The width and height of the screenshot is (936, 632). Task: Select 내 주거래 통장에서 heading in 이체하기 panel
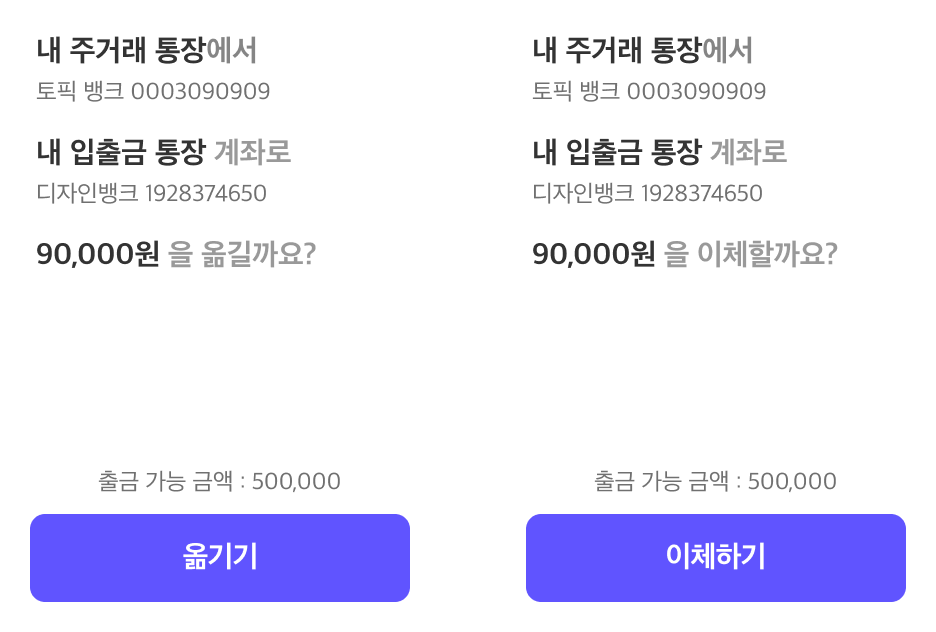pos(643,50)
